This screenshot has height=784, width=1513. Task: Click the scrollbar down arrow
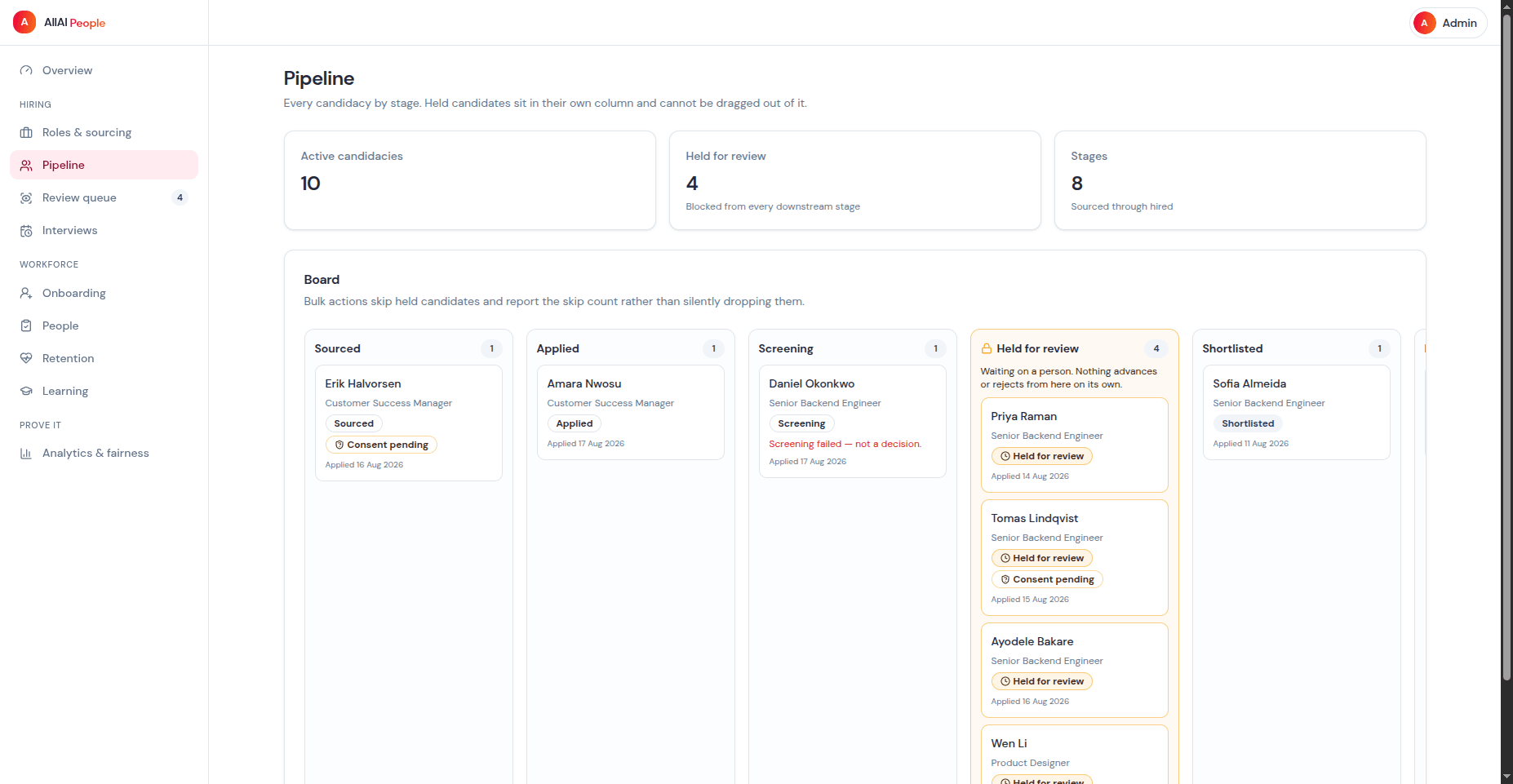(x=1506, y=777)
